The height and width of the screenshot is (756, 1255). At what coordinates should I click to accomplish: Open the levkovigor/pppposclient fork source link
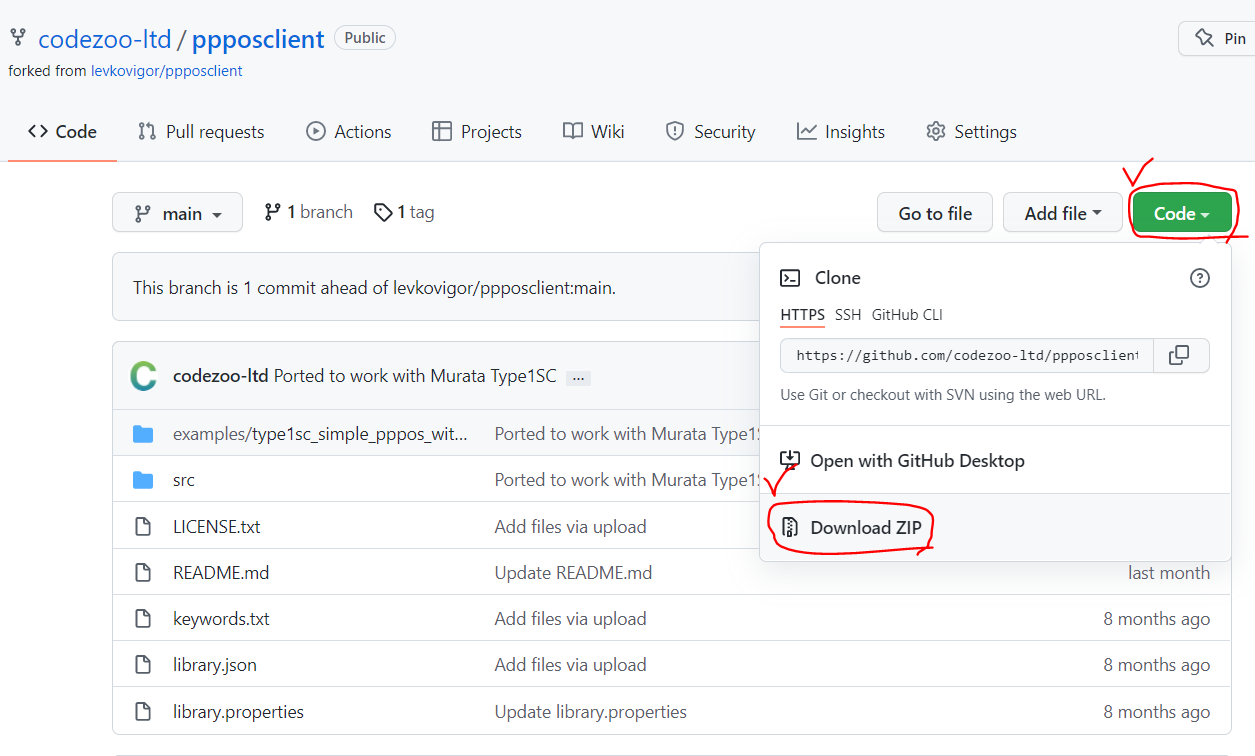[x=167, y=71]
